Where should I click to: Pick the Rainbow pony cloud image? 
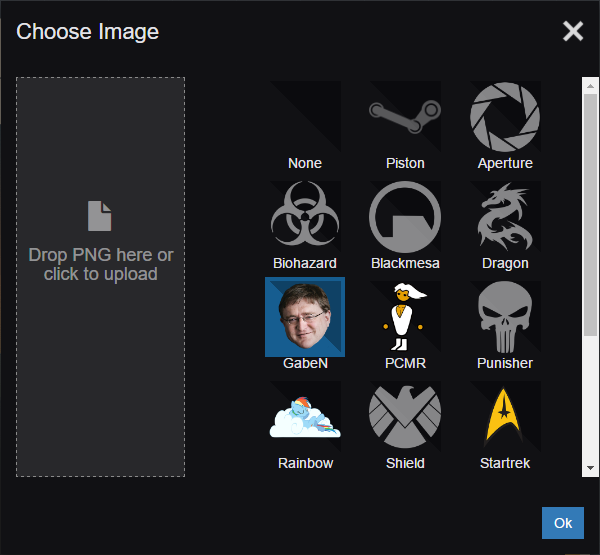[305, 416]
